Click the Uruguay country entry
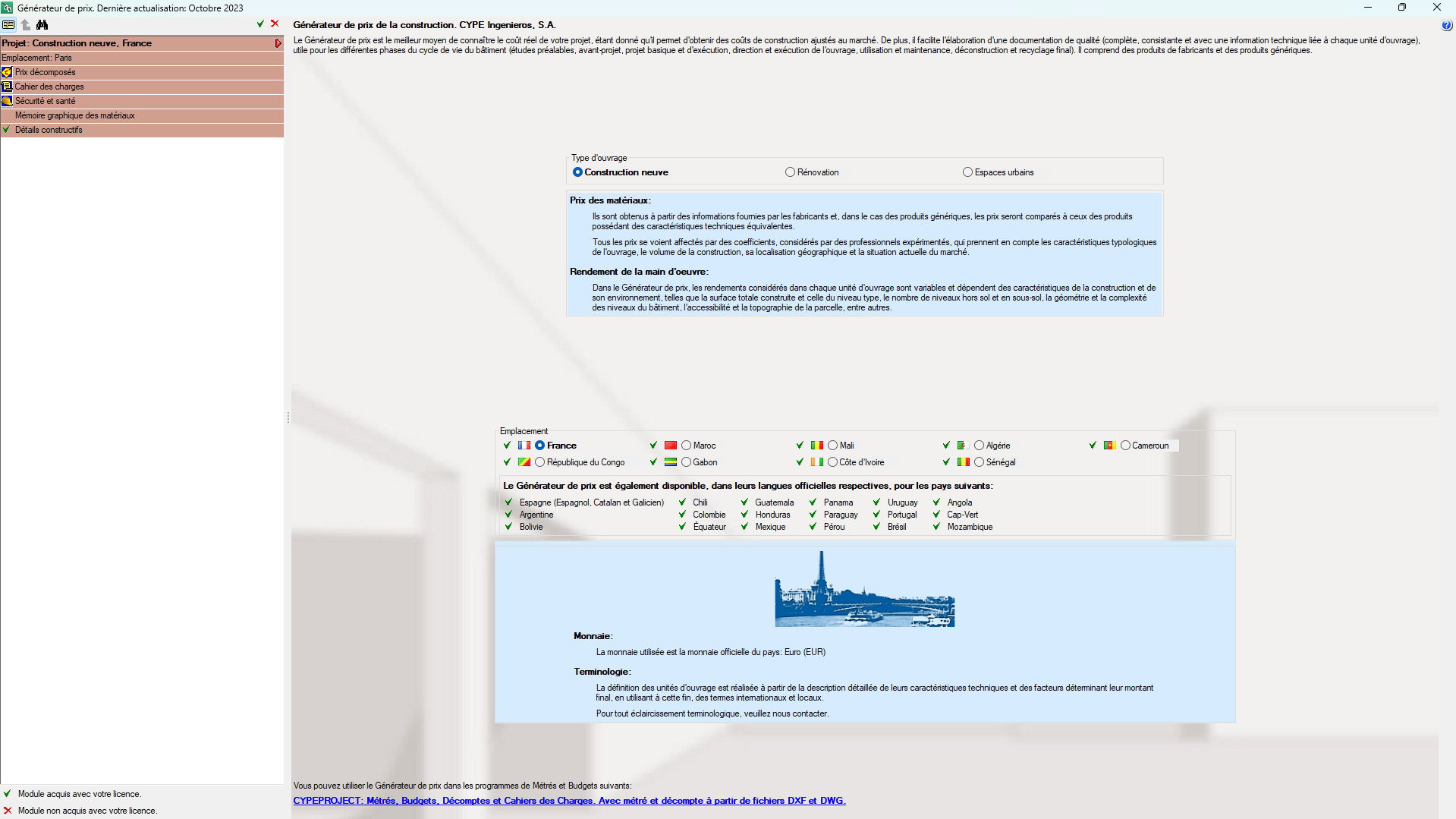Viewport: 1456px width, 819px height. [903, 502]
